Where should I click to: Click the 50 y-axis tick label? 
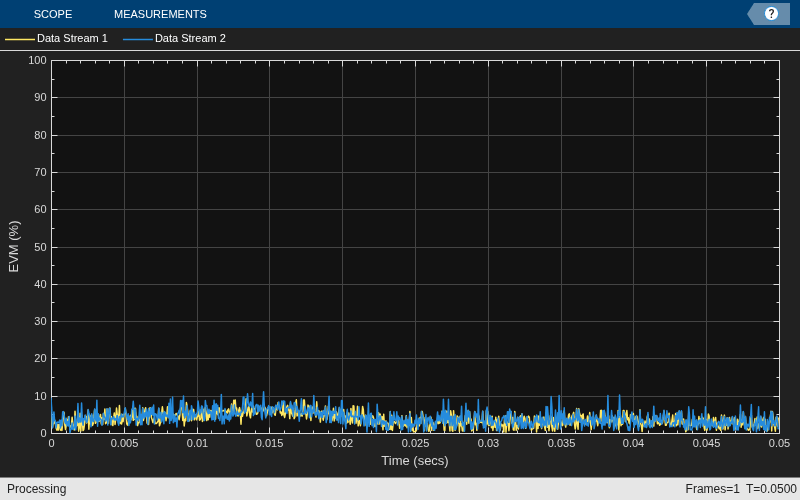coord(40,247)
